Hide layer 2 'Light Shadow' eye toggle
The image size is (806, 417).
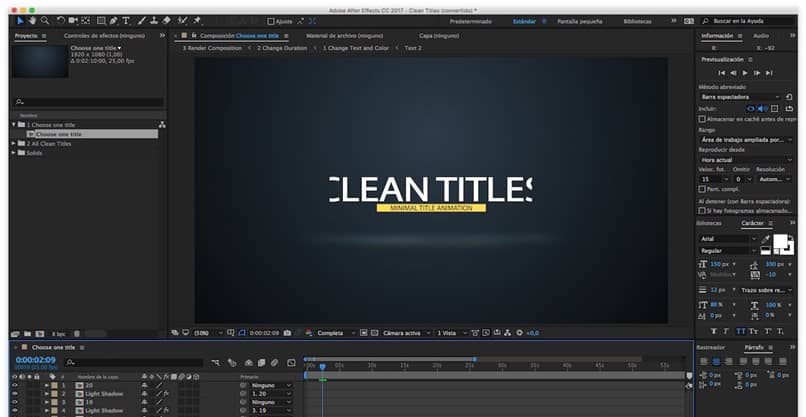click(x=14, y=394)
